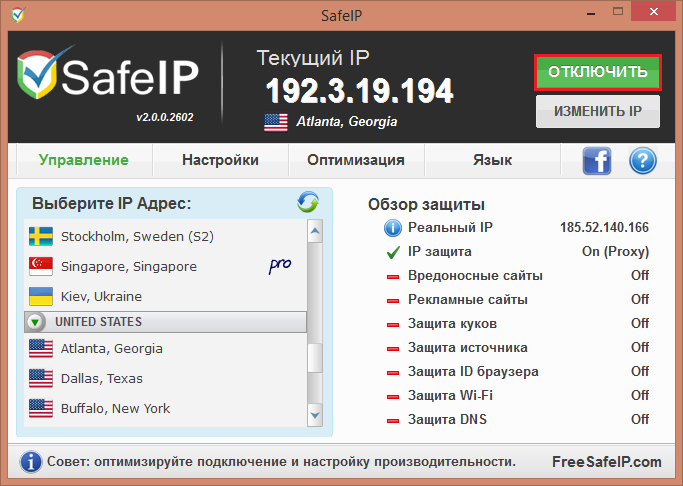Click the Реальный IP info icon

392,228
